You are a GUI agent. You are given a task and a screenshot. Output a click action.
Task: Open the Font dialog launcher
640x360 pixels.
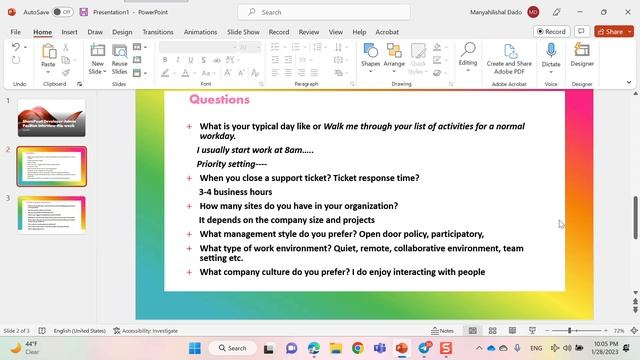tap(261, 84)
